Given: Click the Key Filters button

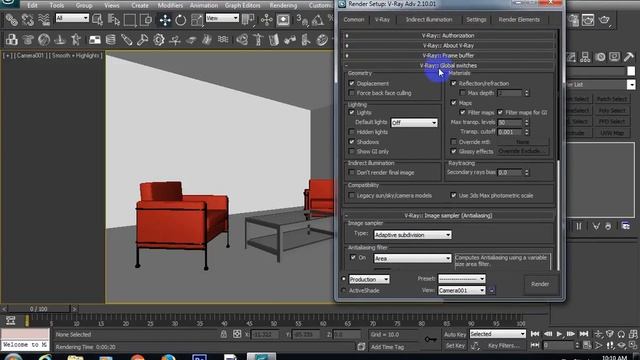Looking at the screenshot, I should (x=503, y=345).
